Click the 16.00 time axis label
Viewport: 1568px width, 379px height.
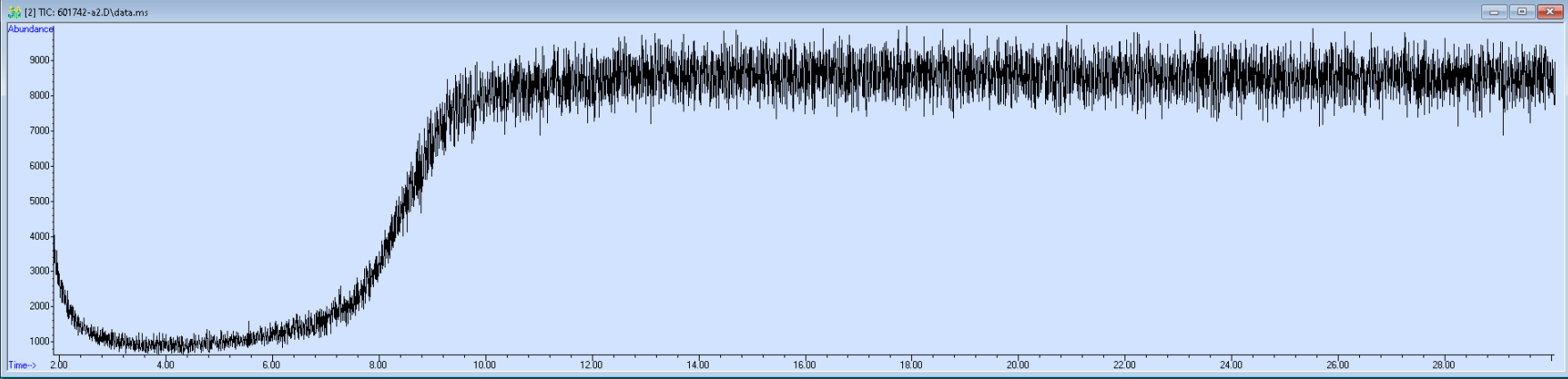coord(804,366)
